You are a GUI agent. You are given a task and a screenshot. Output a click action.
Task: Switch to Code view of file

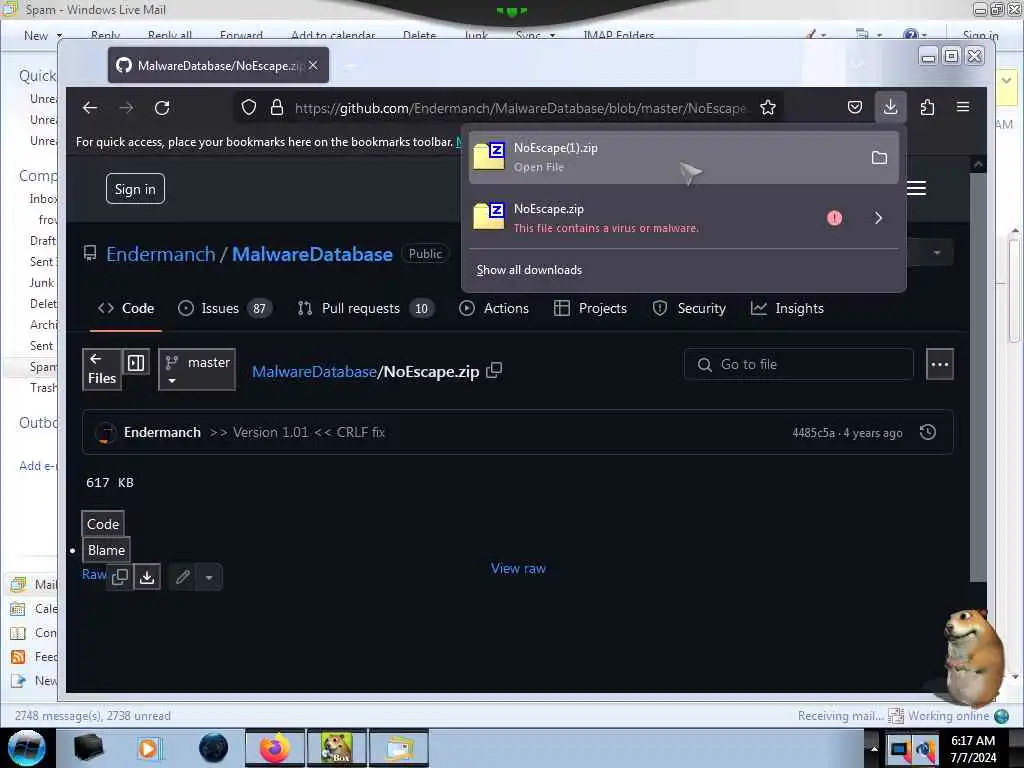click(x=103, y=524)
